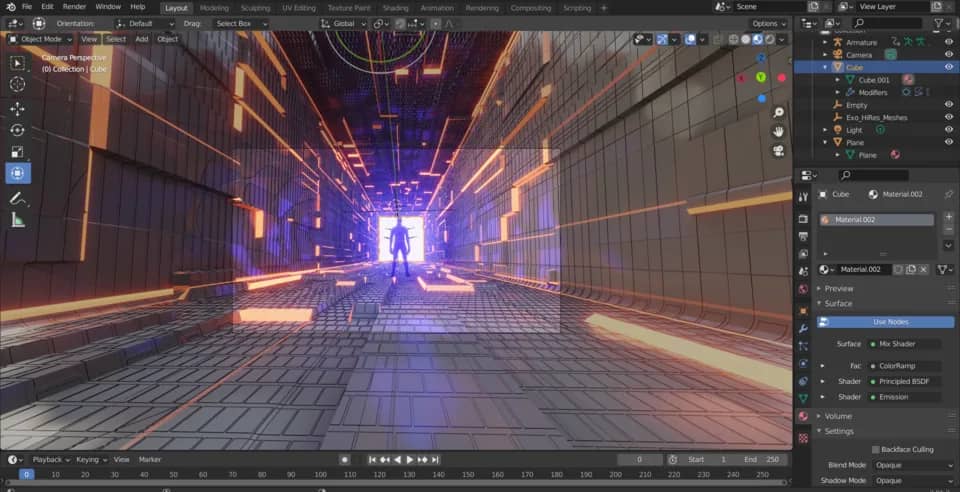Click the Emission shader button
The image size is (960, 492).
(904, 397)
